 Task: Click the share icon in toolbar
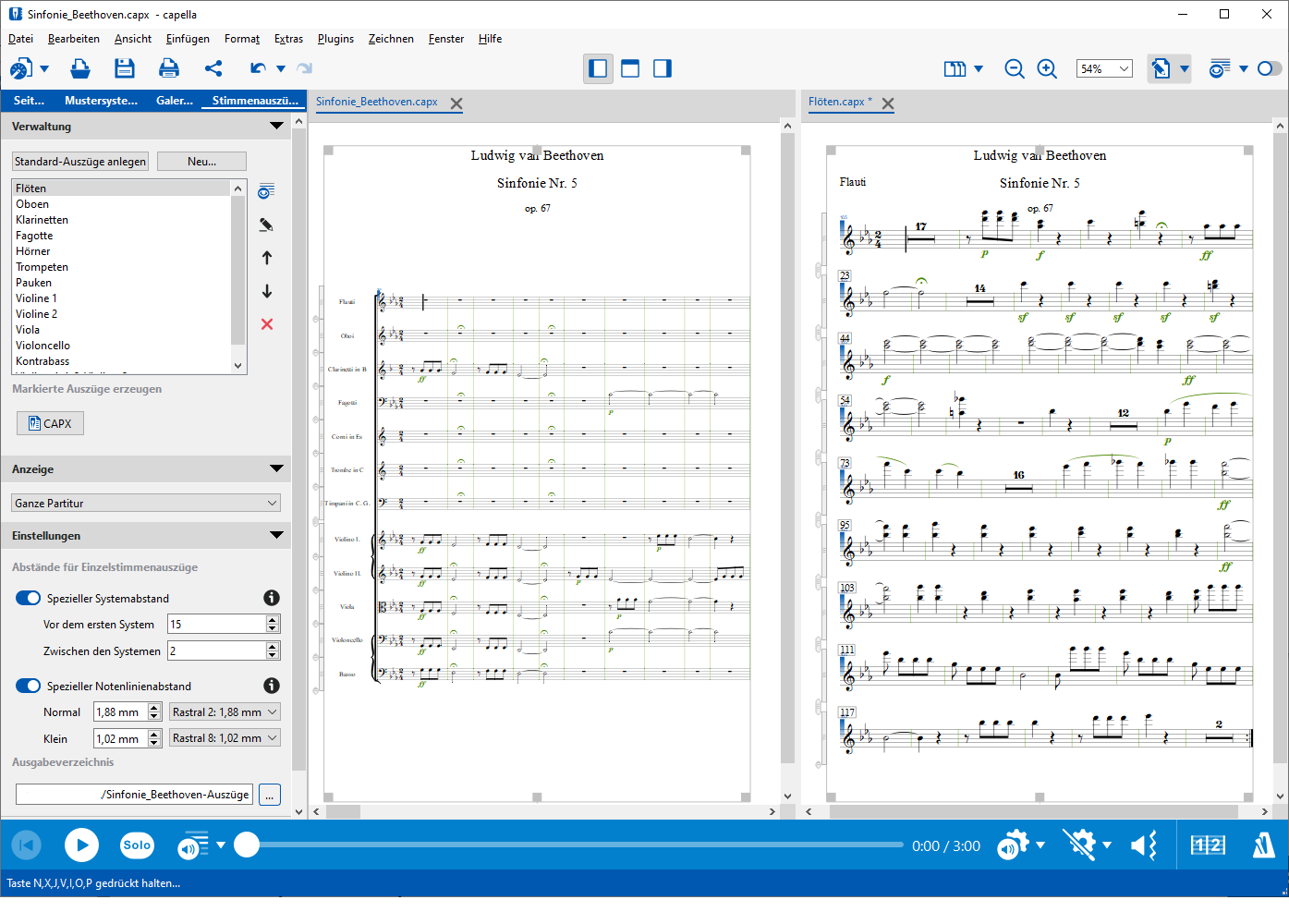[213, 68]
